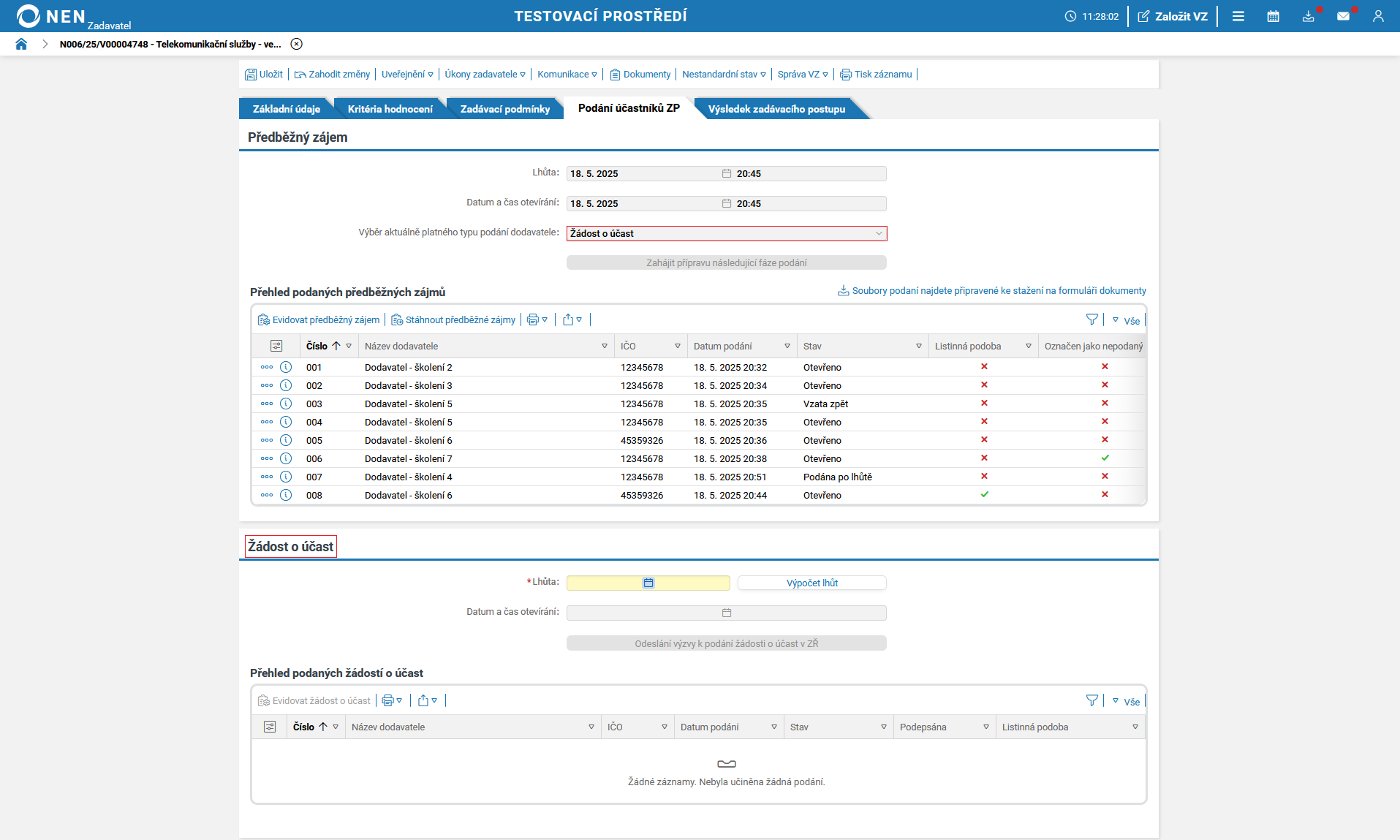Screen dimensions: 1400x840
Task: Open row actions dots for row 006
Action: (267, 458)
